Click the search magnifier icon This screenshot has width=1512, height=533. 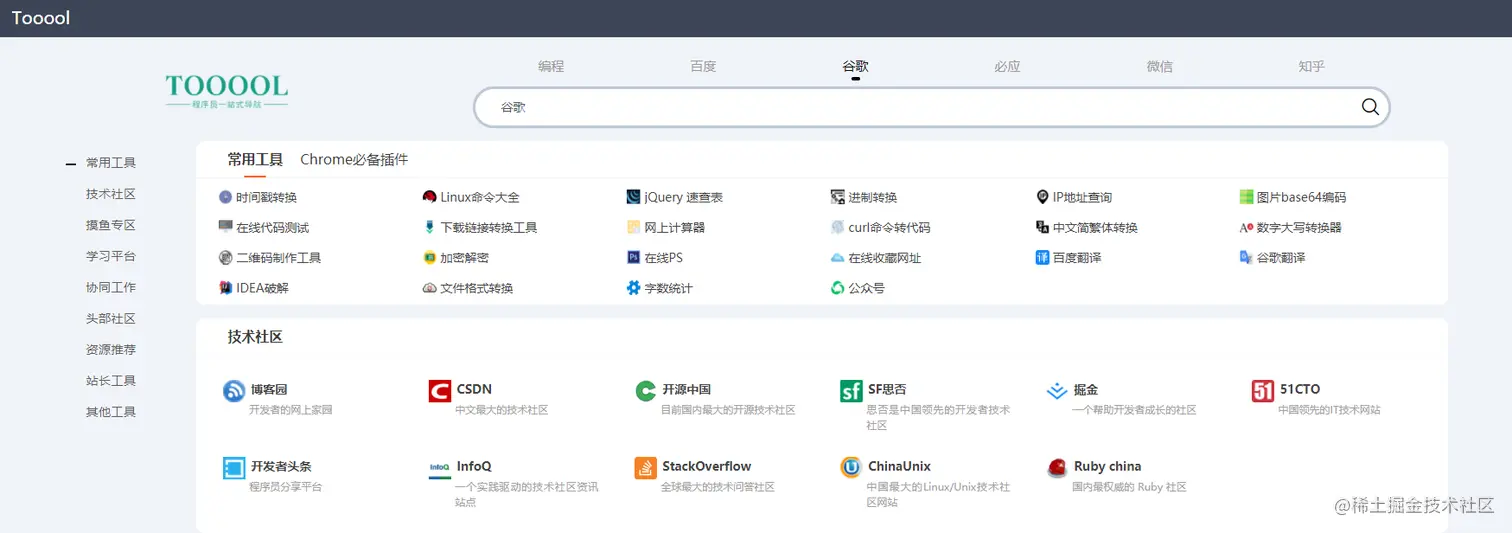[x=1370, y=107]
